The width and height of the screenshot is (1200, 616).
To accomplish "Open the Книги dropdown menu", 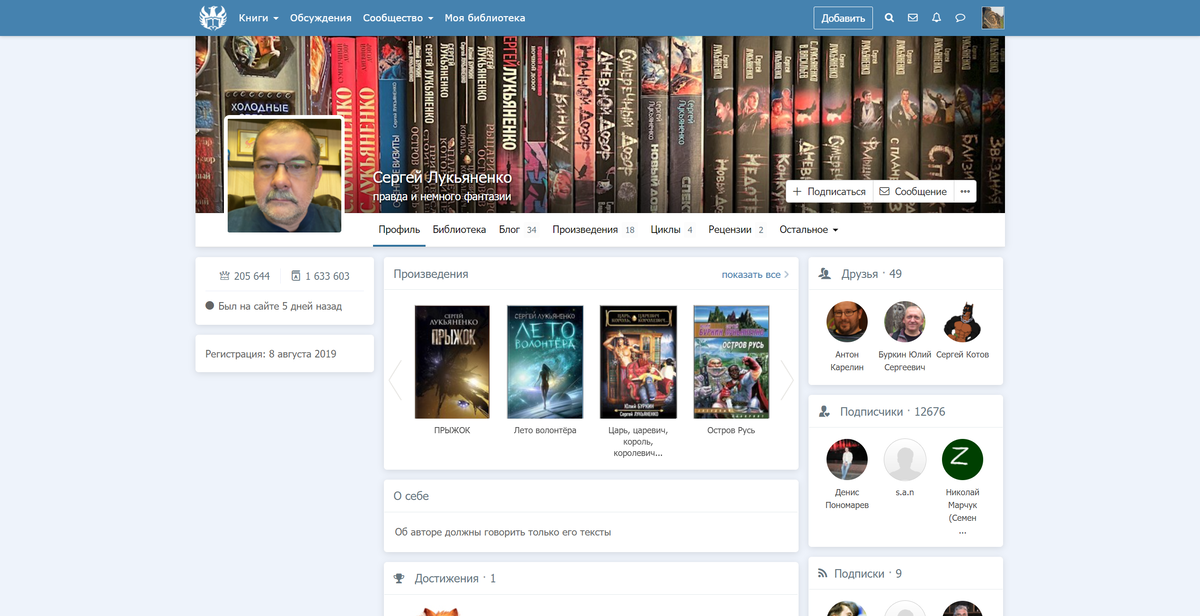I will 259,18.
